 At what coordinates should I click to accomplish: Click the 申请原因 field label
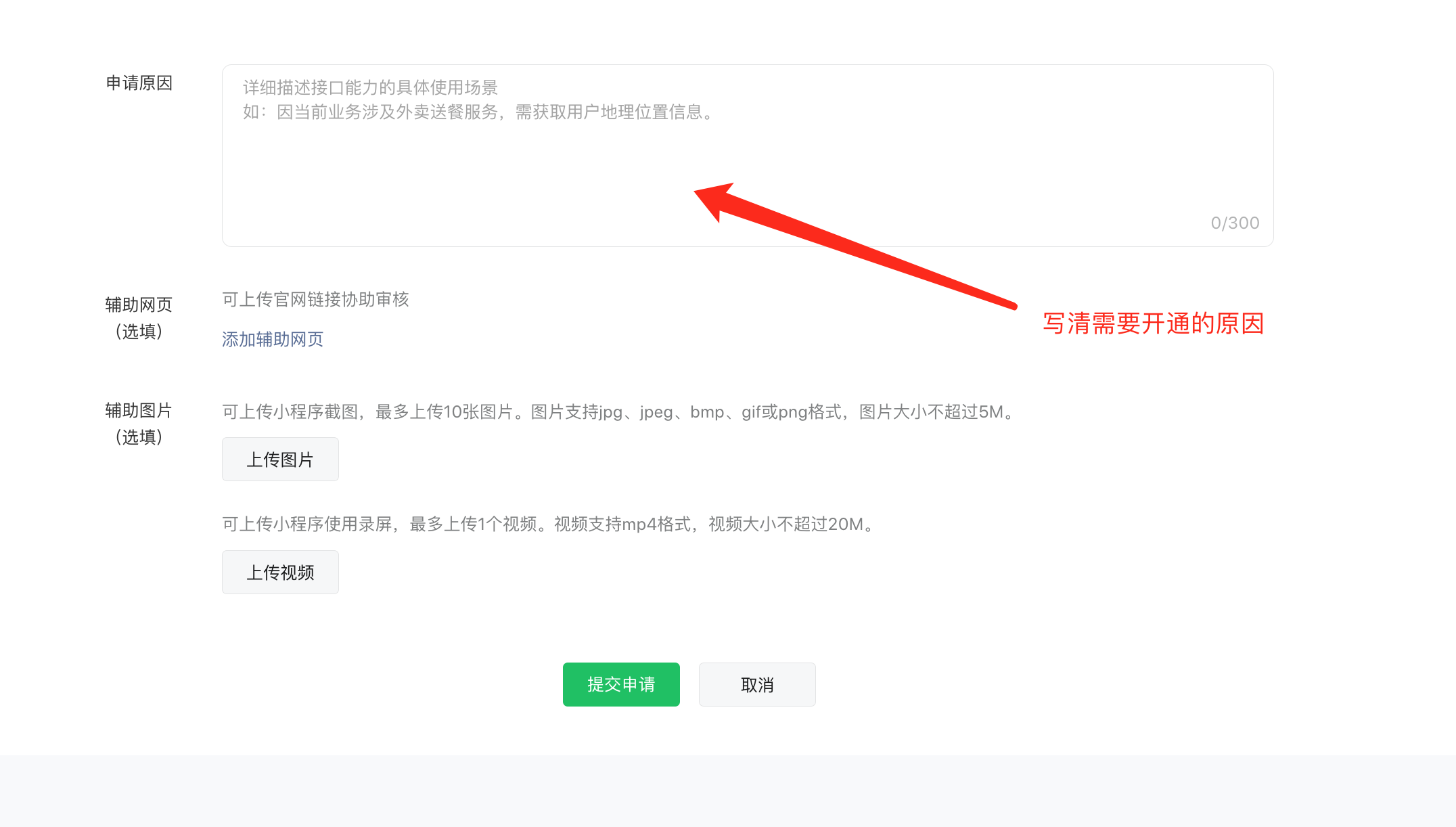[x=139, y=83]
